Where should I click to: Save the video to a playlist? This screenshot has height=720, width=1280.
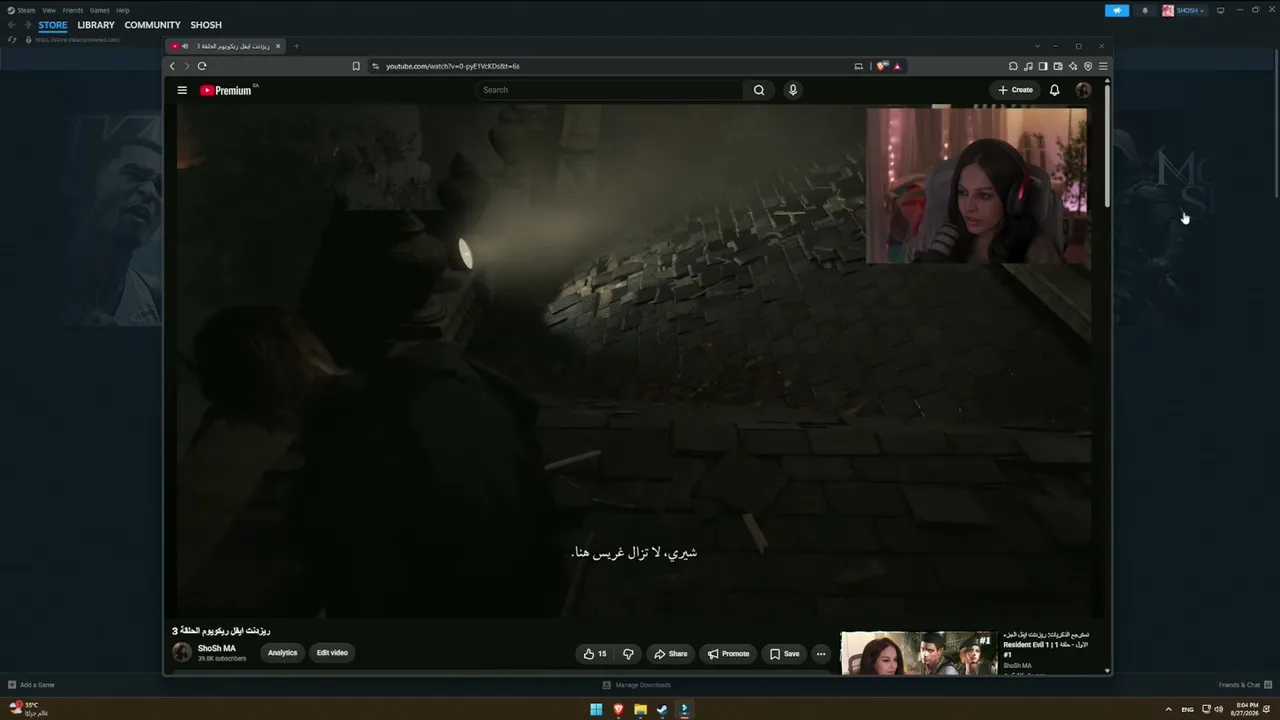click(x=784, y=654)
